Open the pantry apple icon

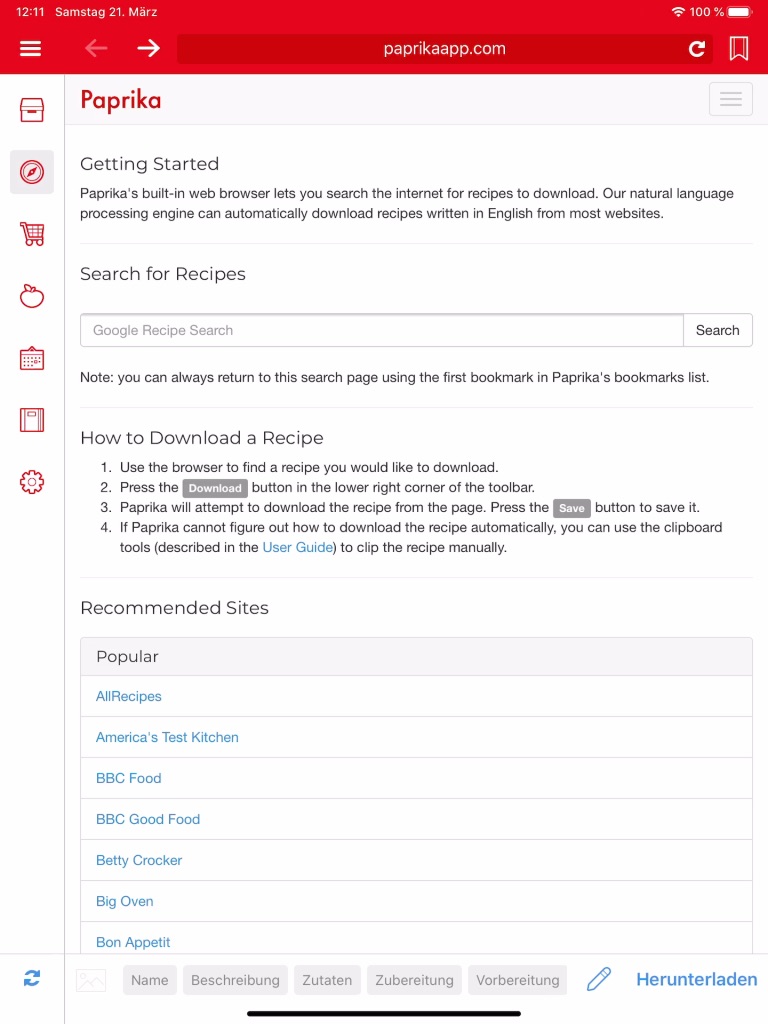[x=32, y=296]
